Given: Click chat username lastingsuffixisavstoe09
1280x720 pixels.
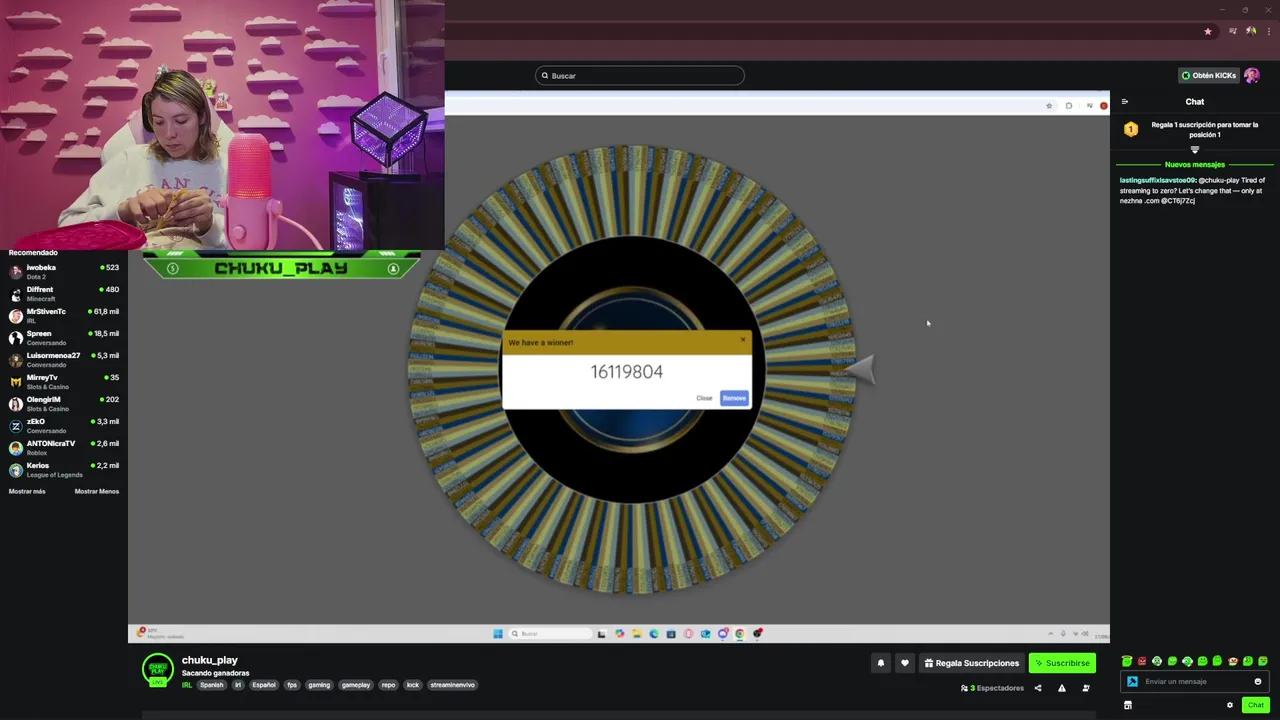Looking at the screenshot, I should tap(1158, 181).
